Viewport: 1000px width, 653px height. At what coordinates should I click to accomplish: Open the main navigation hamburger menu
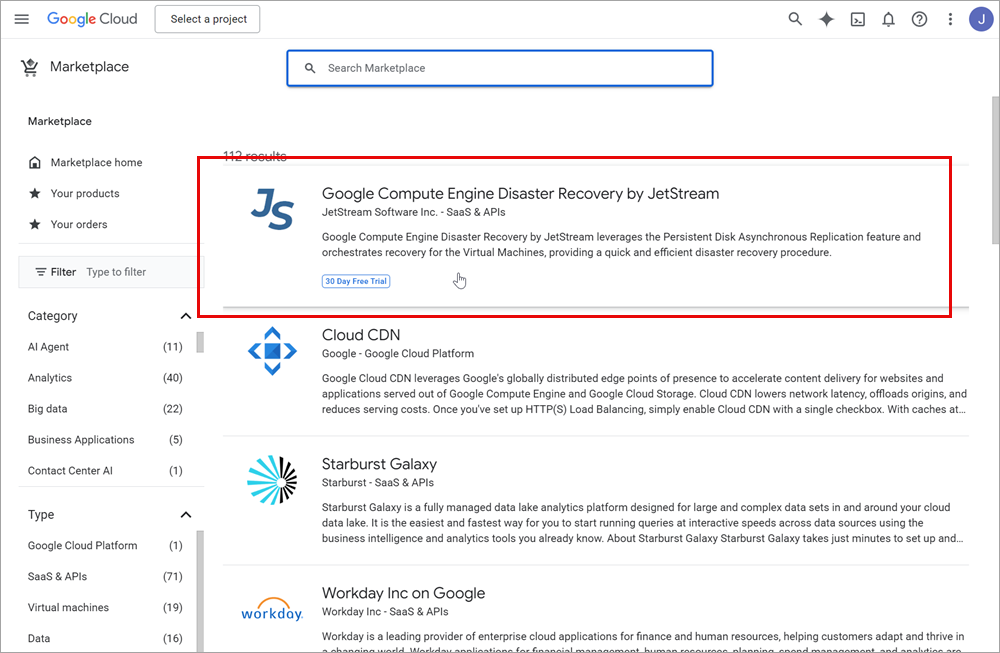click(22, 19)
